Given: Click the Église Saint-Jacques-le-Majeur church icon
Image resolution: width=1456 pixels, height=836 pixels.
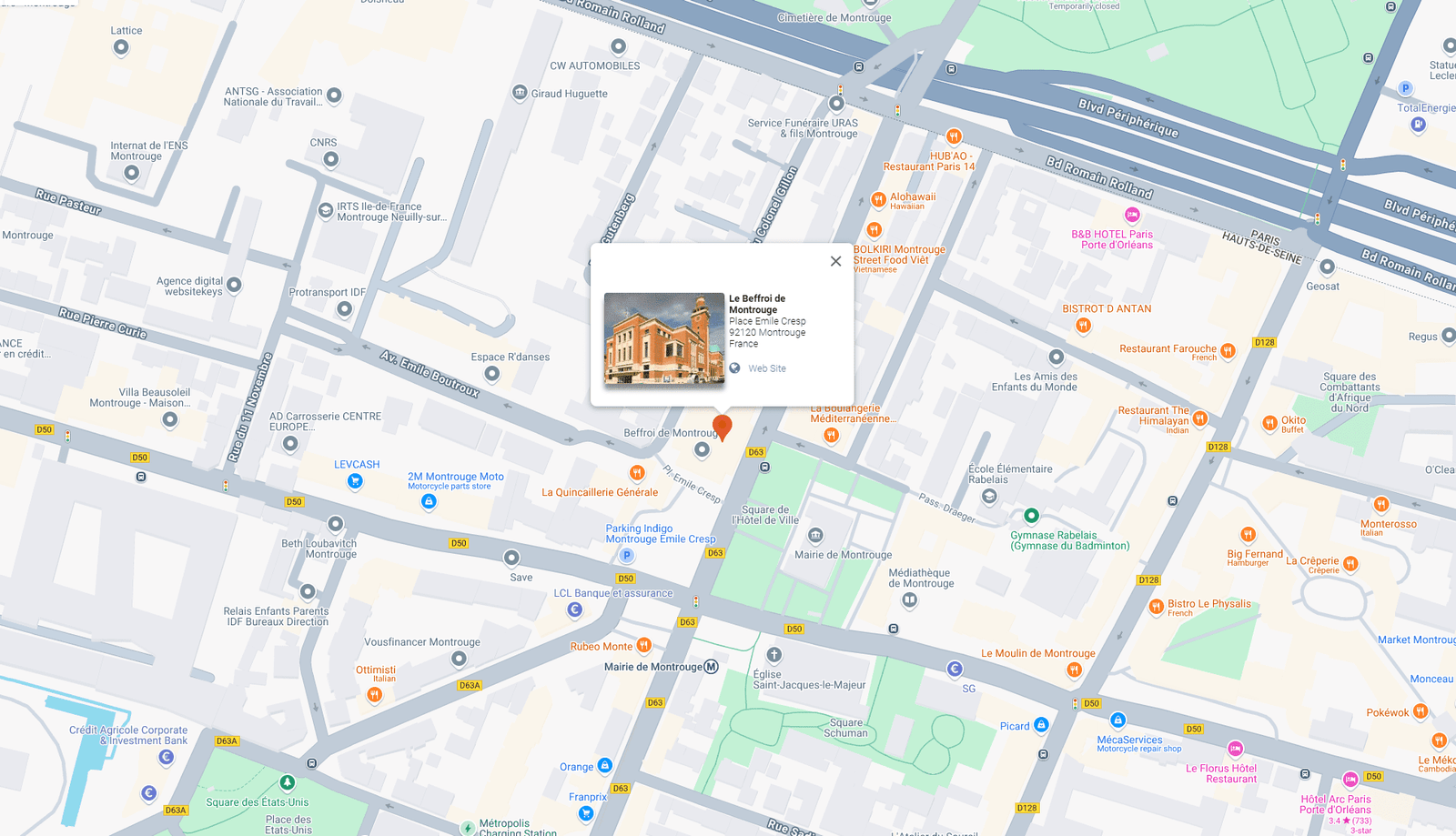Looking at the screenshot, I should 774,655.
